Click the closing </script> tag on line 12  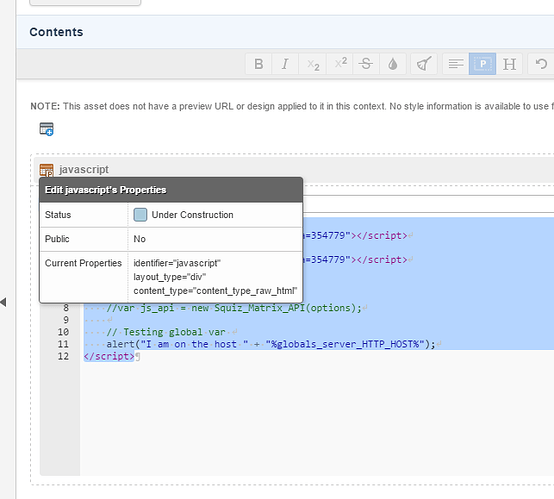point(109,356)
